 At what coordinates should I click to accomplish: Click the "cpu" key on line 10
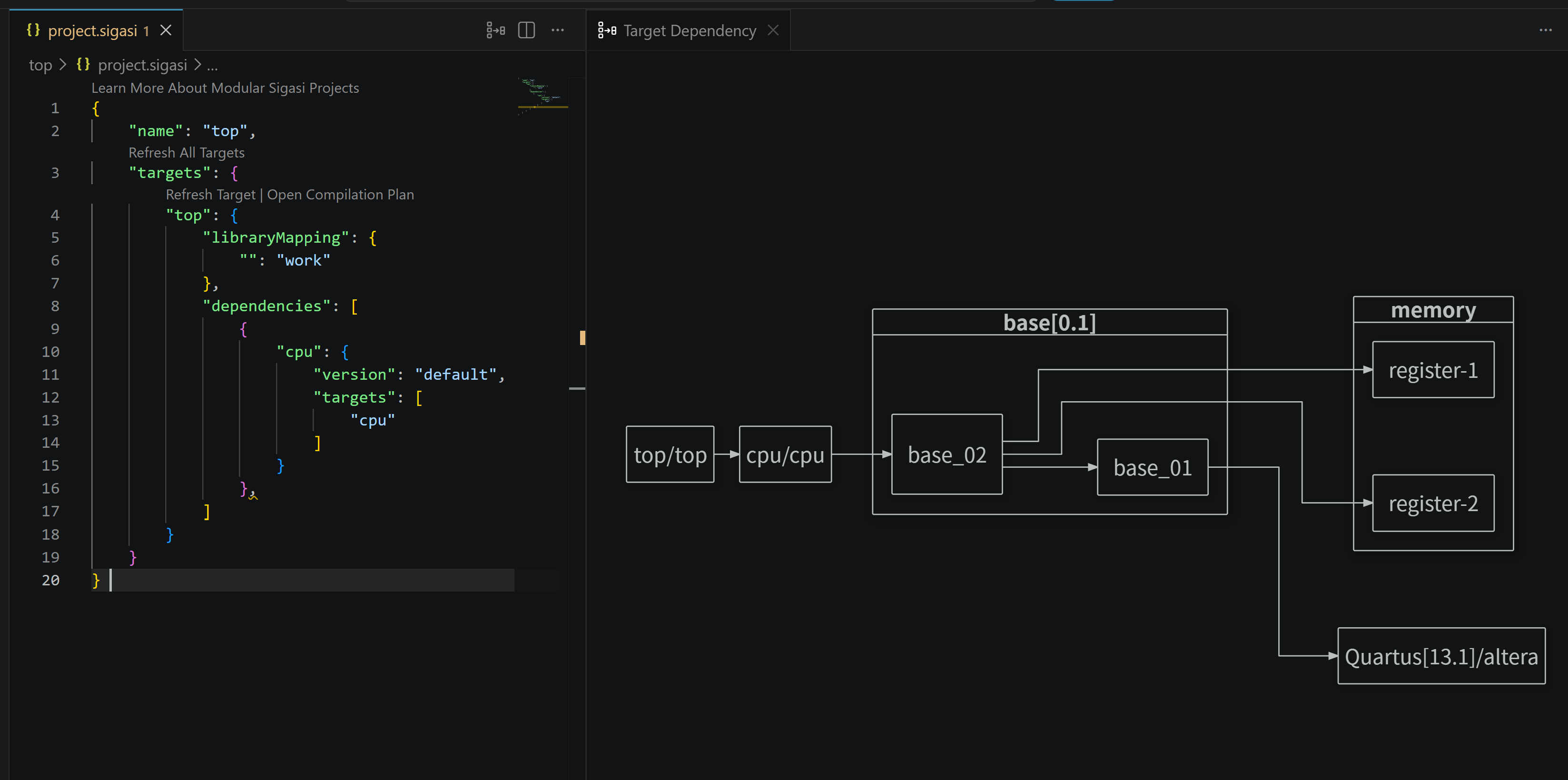pos(299,352)
